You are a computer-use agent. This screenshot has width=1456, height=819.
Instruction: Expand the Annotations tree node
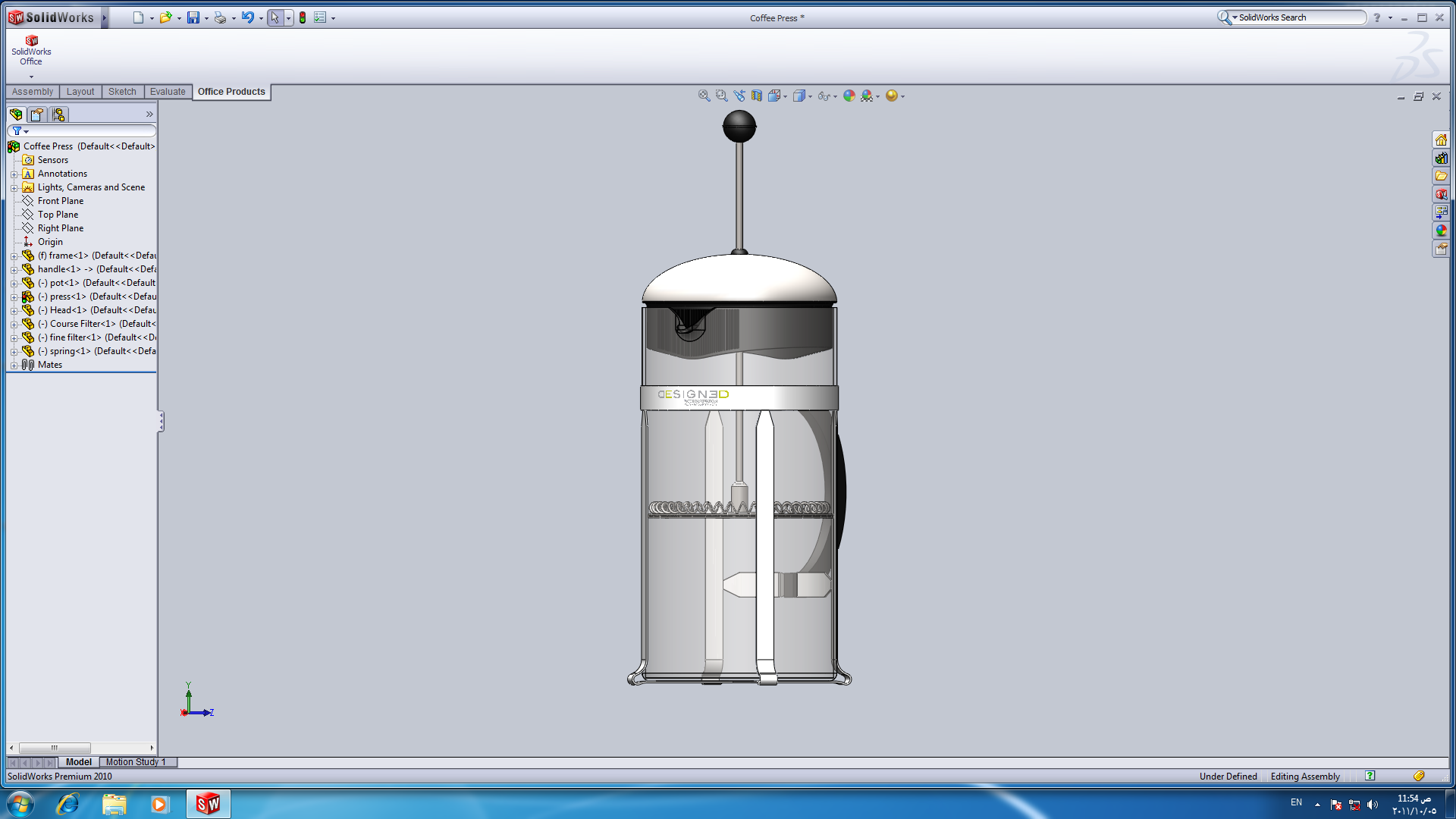coord(14,174)
